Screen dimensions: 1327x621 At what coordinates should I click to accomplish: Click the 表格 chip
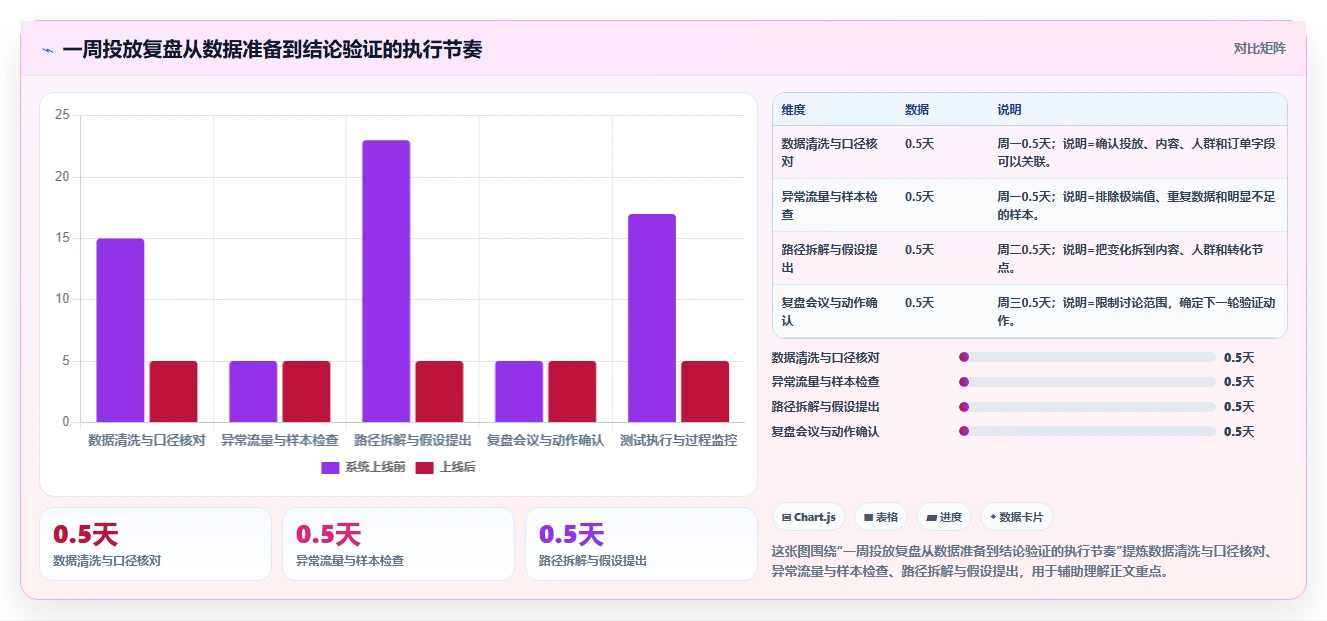(881, 517)
